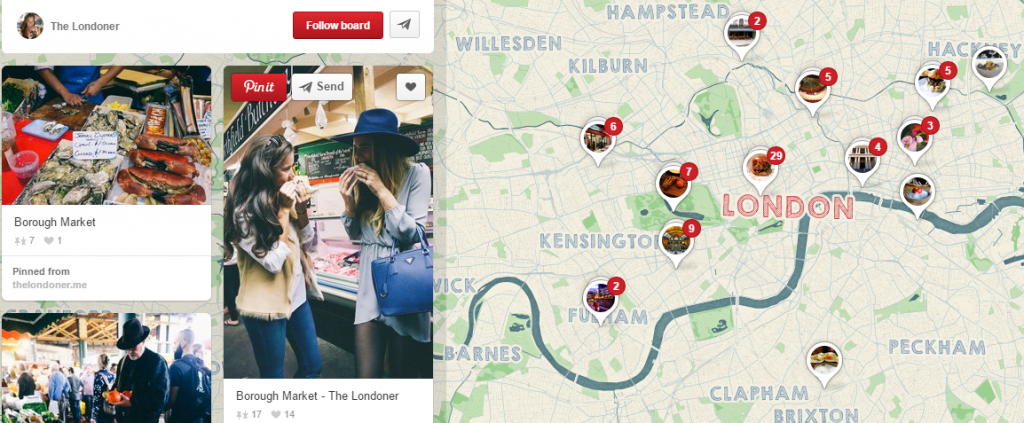Open thelondoner.me source link

tap(50, 285)
